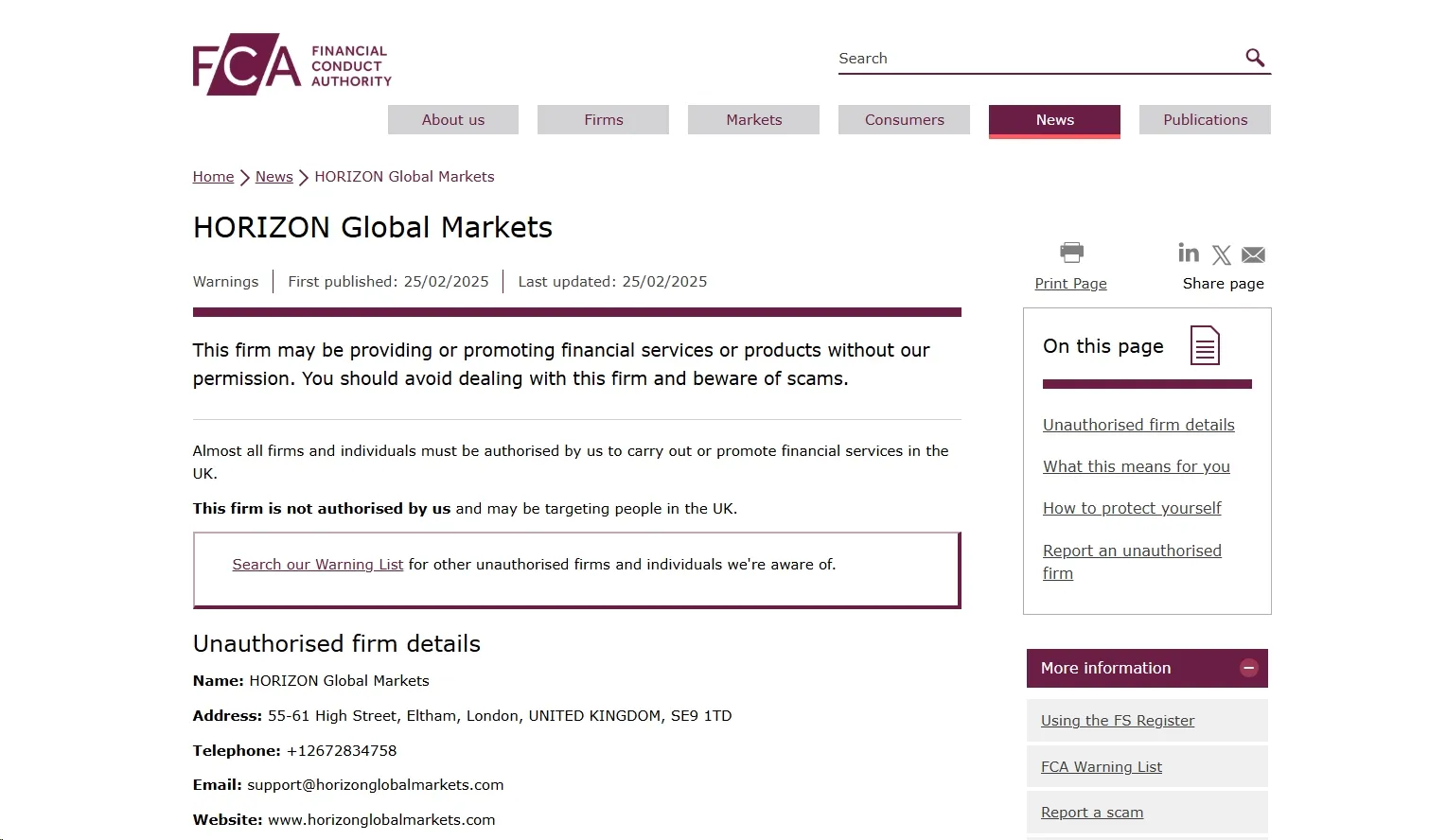Image resolution: width=1429 pixels, height=840 pixels.
Task: Open the Publications menu
Action: tap(1205, 120)
